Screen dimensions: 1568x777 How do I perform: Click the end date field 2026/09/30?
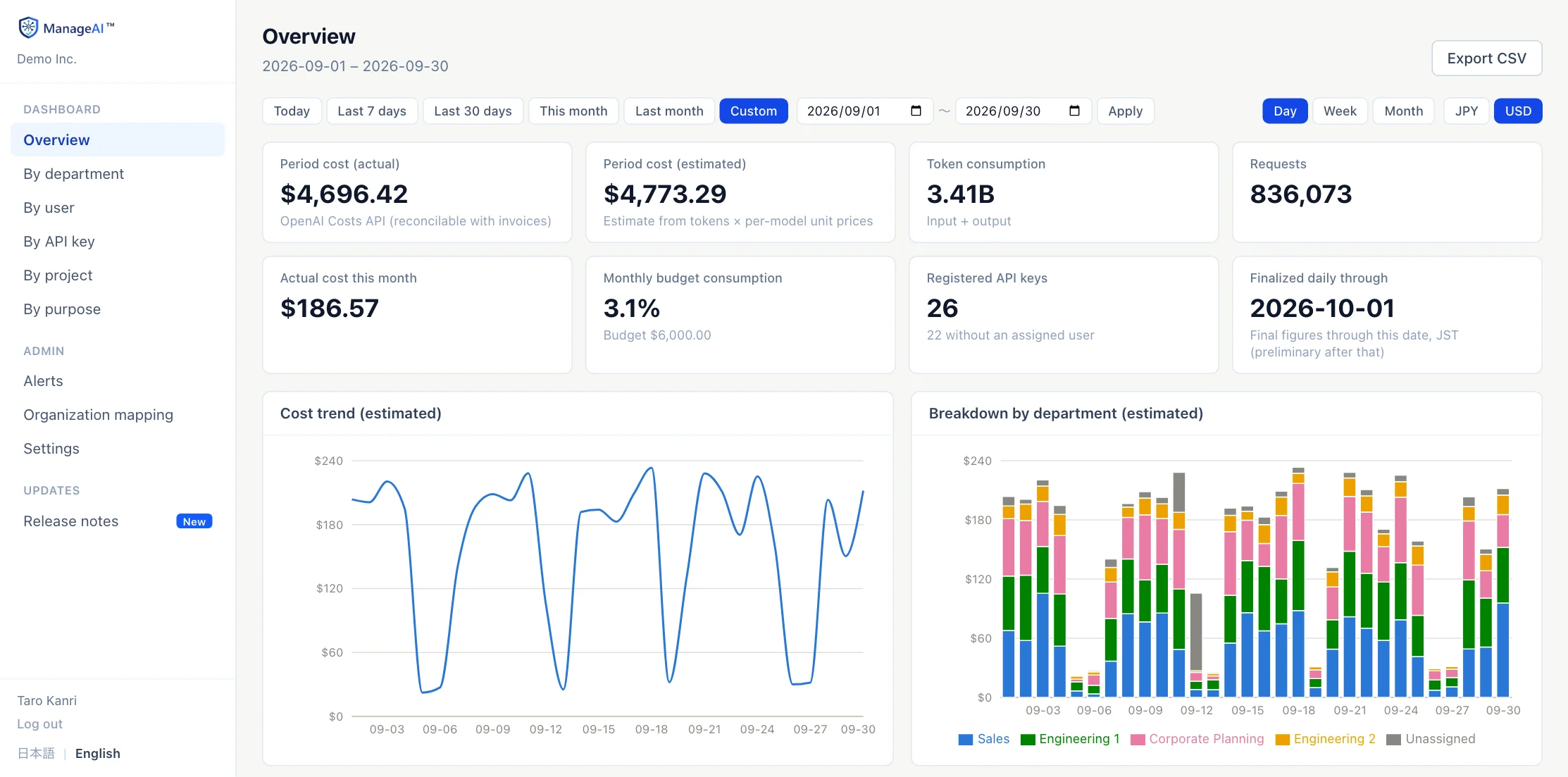pos(1023,111)
